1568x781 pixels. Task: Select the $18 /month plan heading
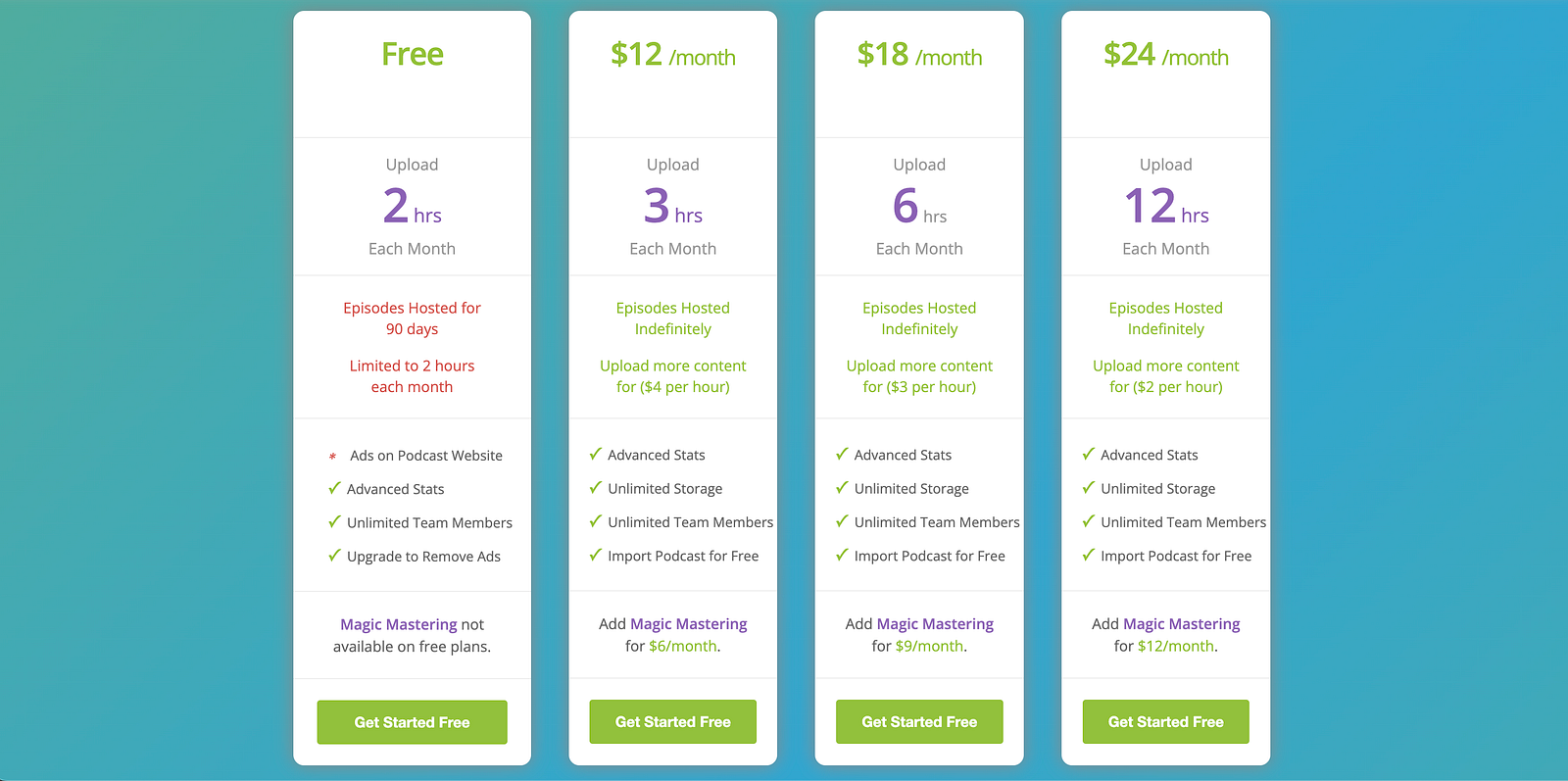point(919,55)
